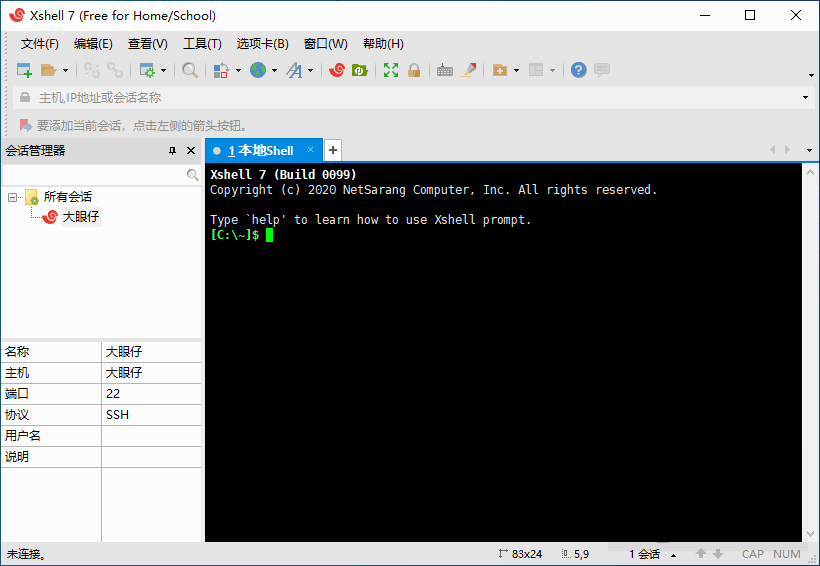Open the 编辑(E) menu
820x566 pixels.
pyautogui.click(x=93, y=44)
